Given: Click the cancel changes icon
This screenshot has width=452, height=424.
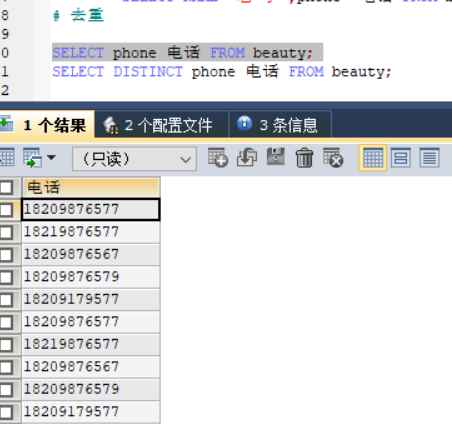Looking at the screenshot, I should [x=333, y=158].
